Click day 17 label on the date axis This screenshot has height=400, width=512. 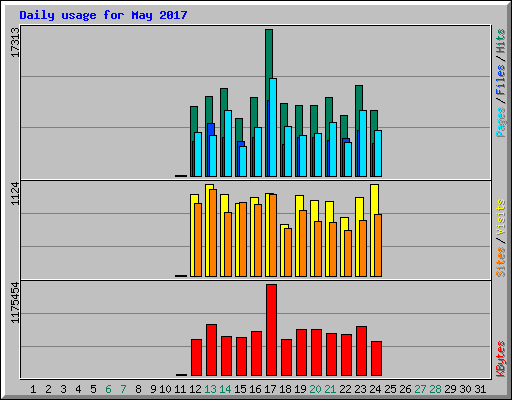(x=270, y=389)
